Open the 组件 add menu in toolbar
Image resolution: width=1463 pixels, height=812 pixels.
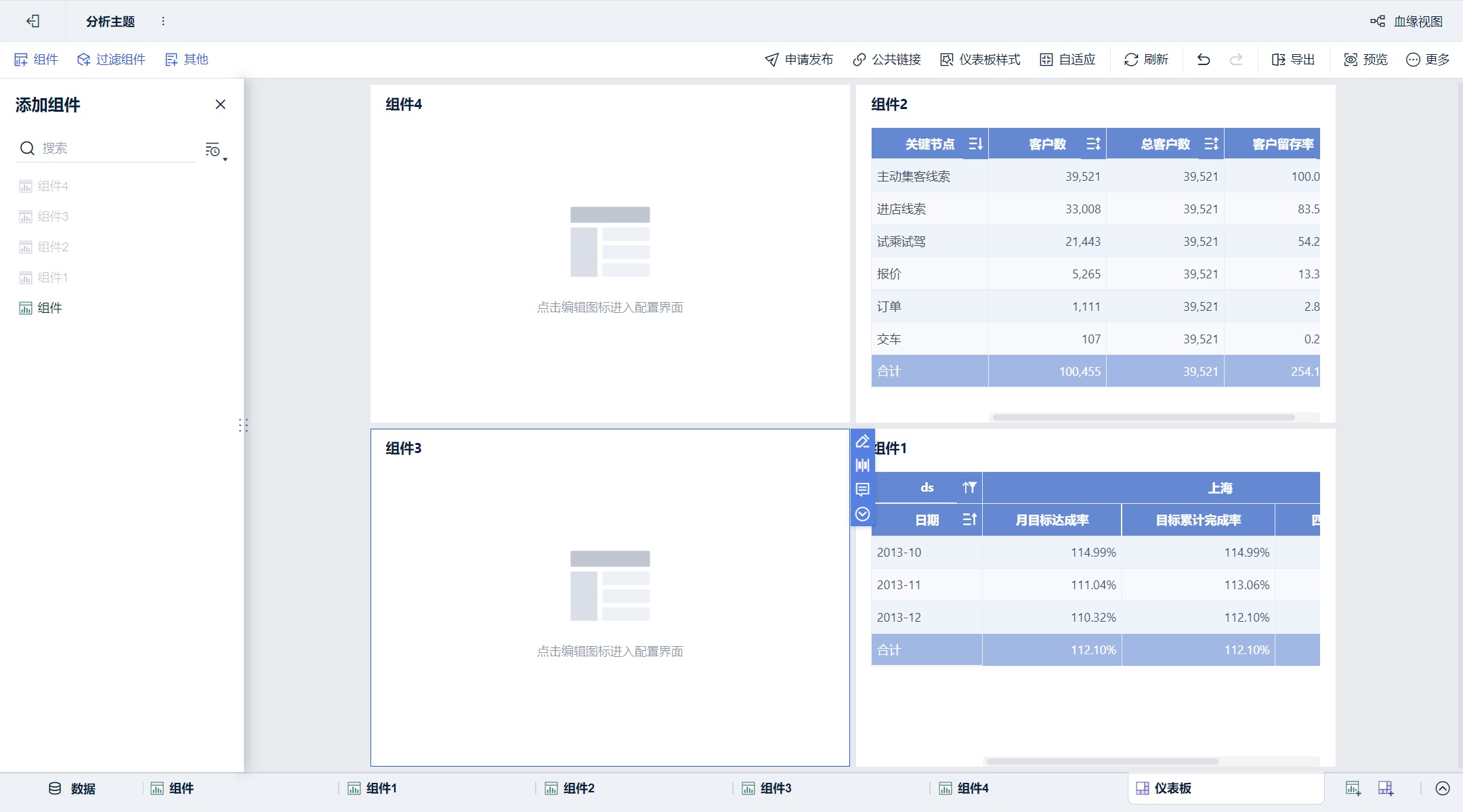36,60
